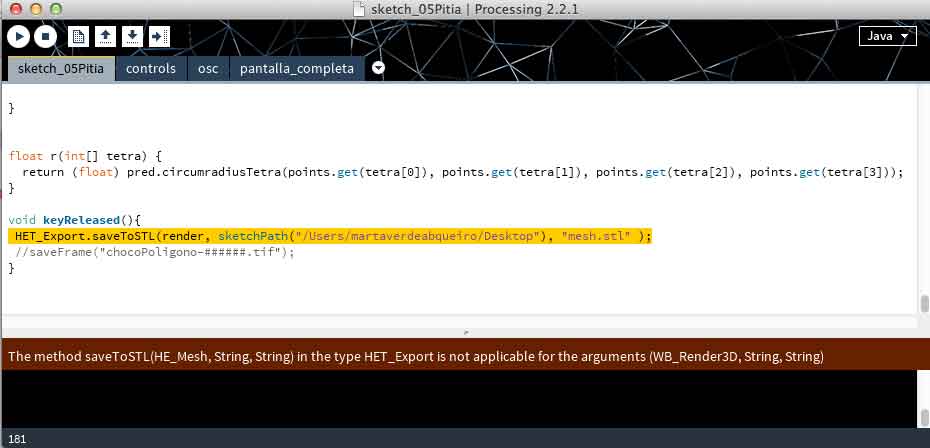Click line number 181 in status bar
Screen dimensions: 930x448
pos(17,439)
